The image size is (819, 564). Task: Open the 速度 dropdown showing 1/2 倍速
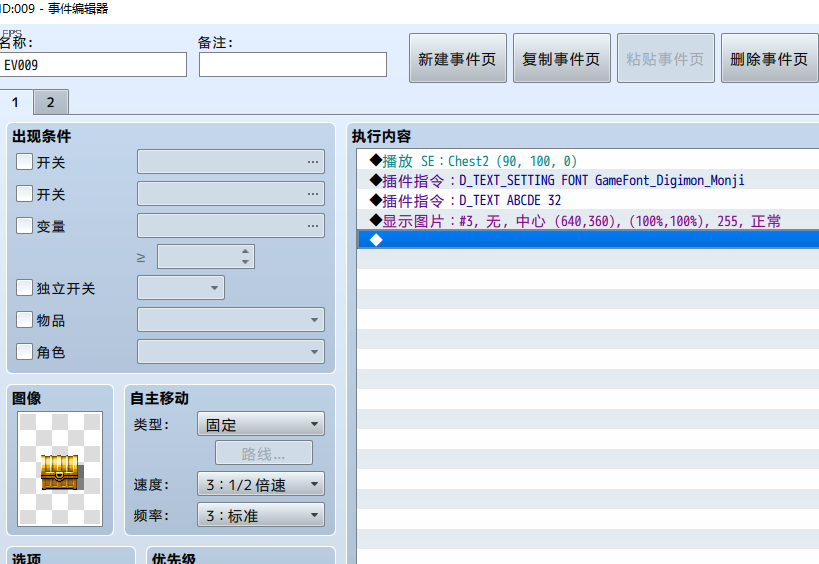point(261,484)
